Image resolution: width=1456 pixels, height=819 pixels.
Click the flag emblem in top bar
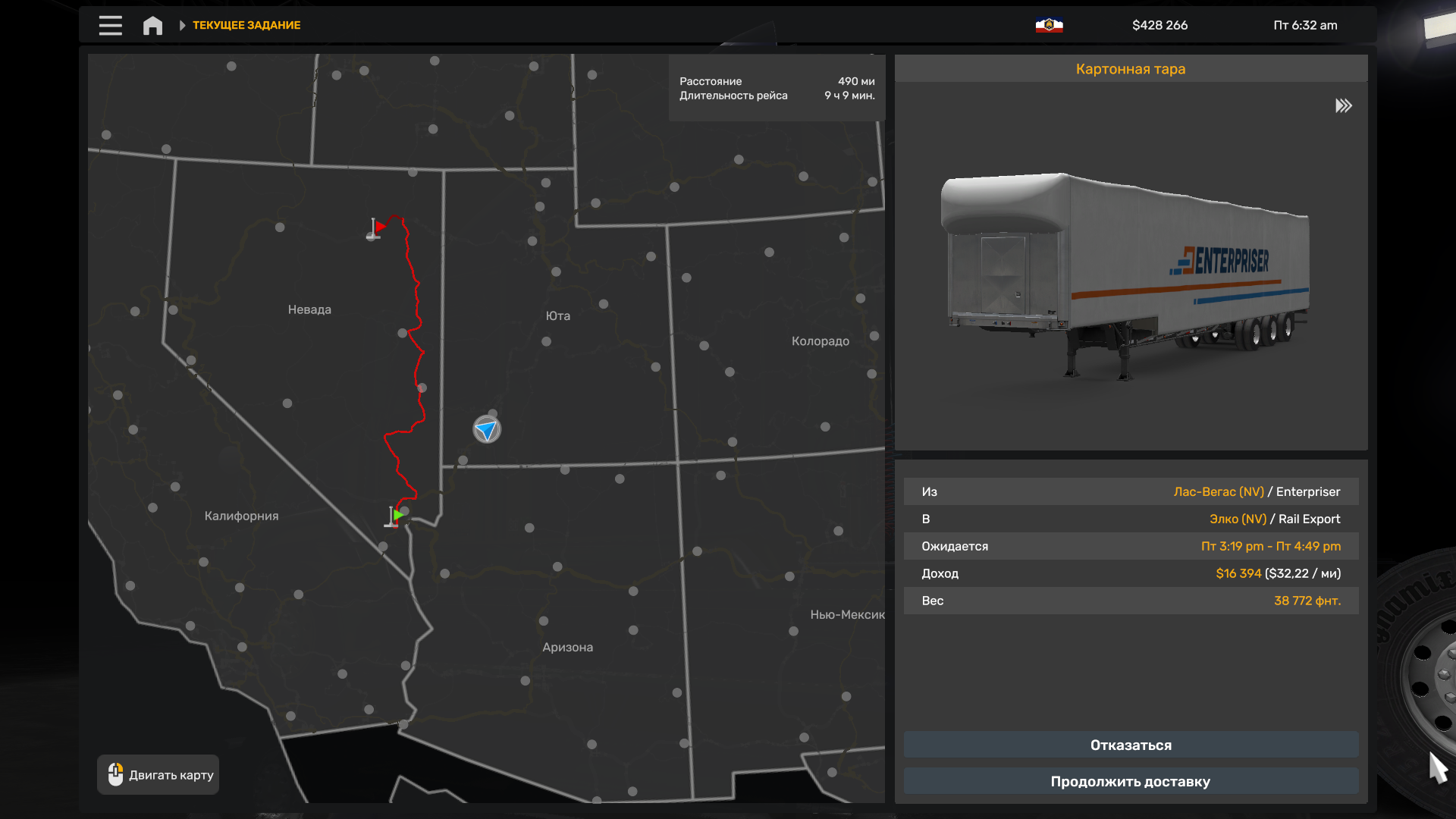tap(1049, 25)
